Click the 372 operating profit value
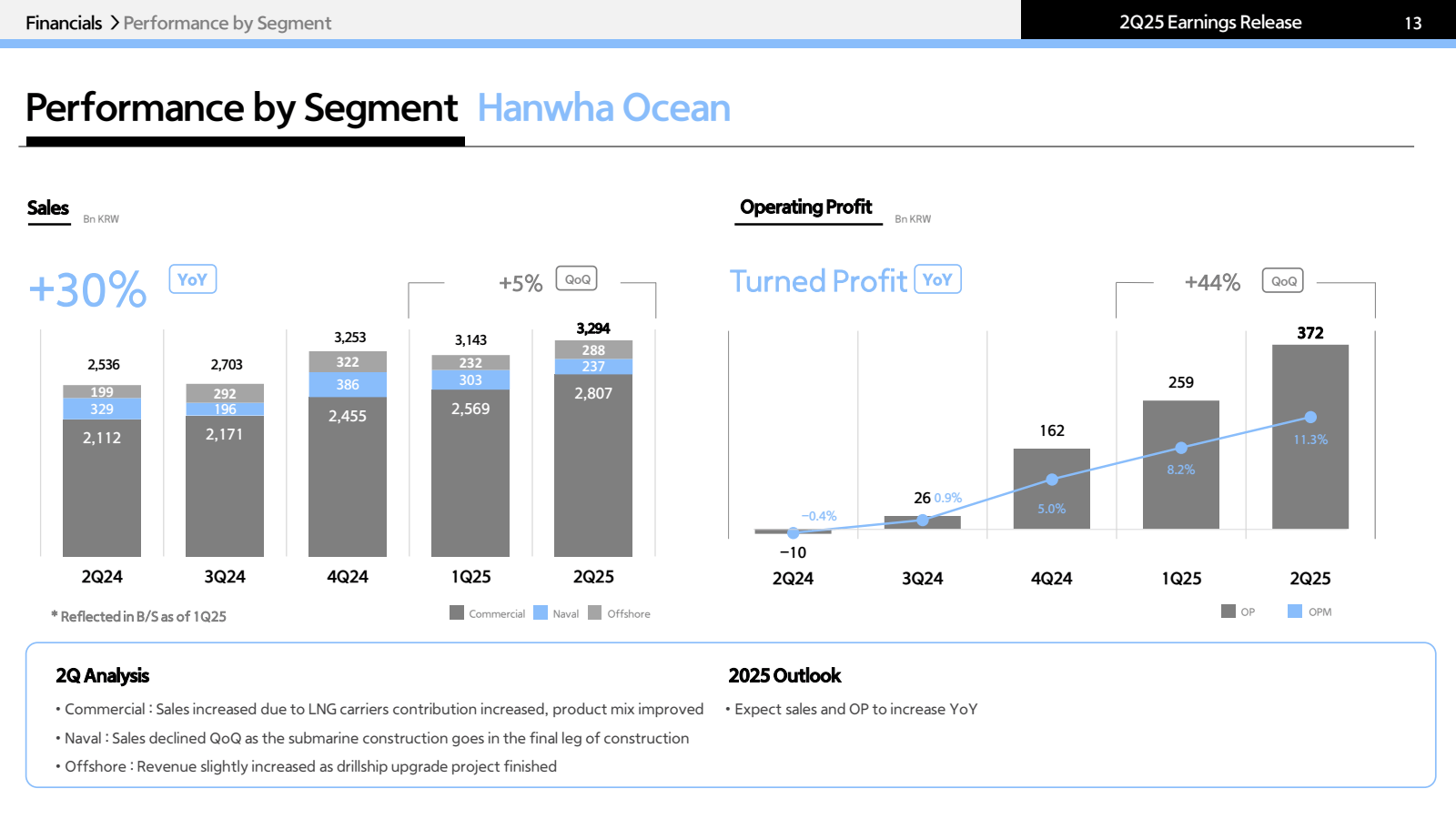Screen dimensions: 1456x819 tap(1310, 333)
